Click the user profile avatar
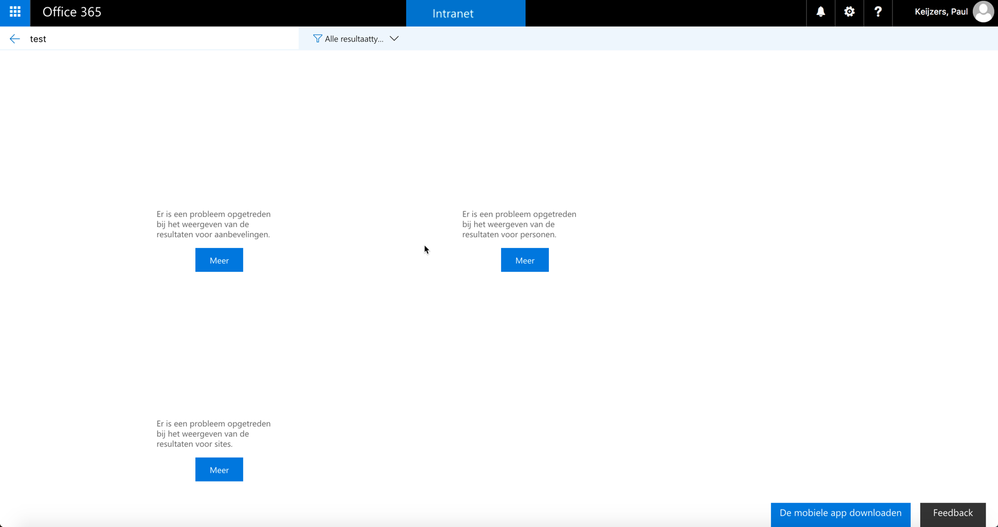Screen dimensions: 998x527 click(x=983, y=12)
